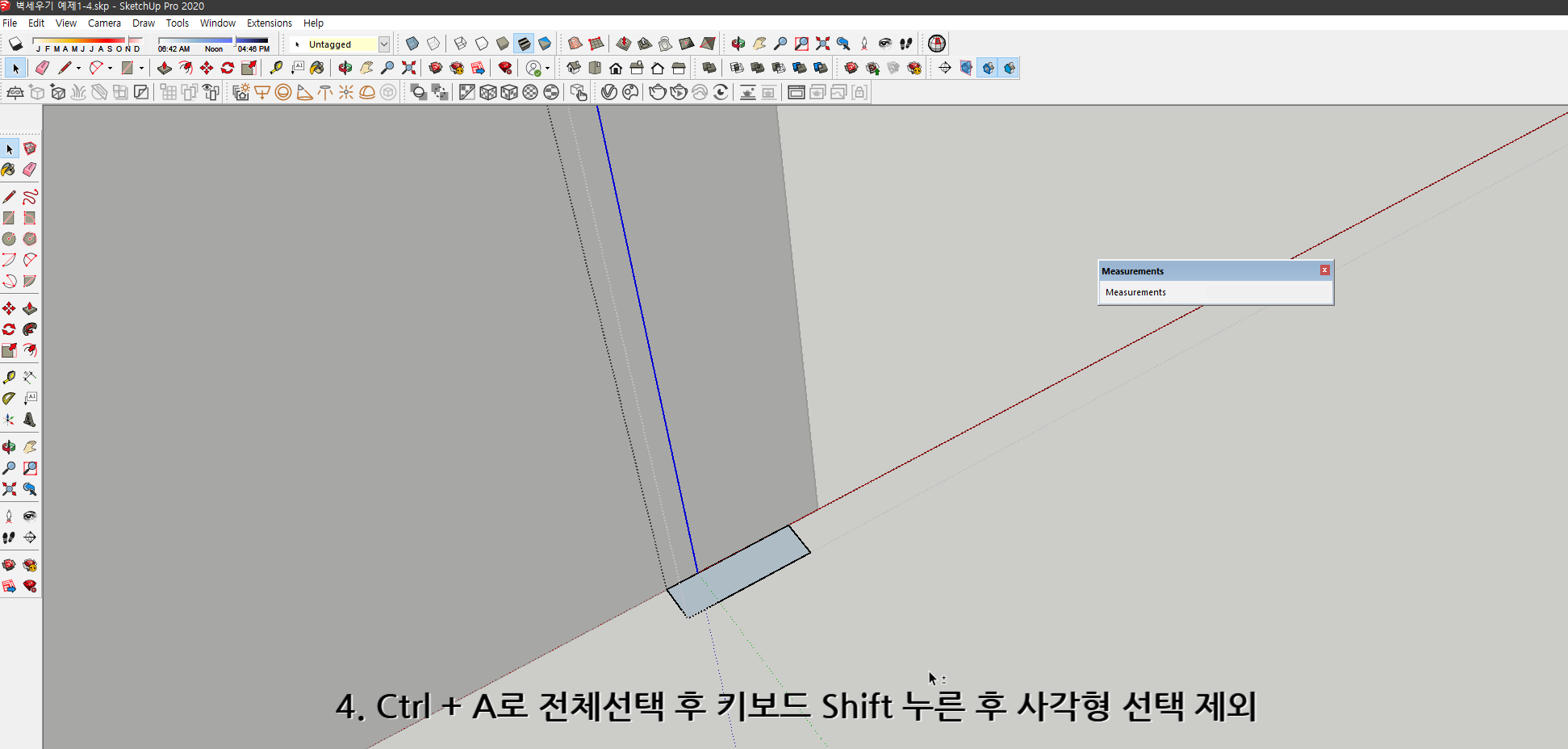Switch face style to Wireframe
The height and width of the screenshot is (749, 1568).
coord(459,44)
